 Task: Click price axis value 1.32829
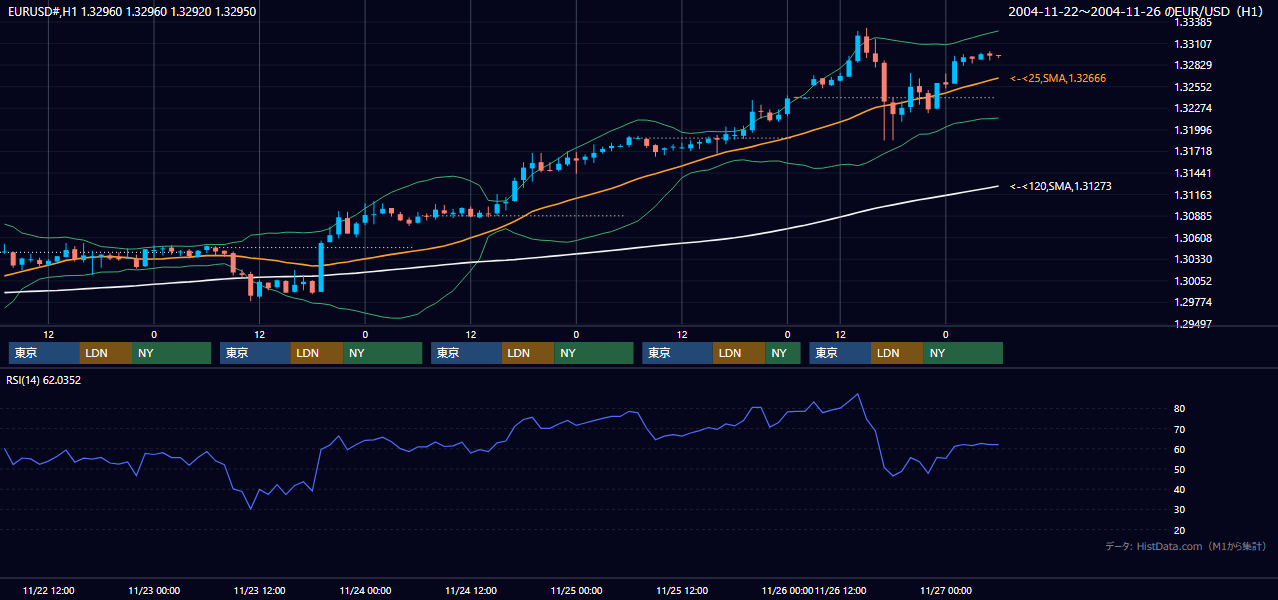coord(1193,66)
